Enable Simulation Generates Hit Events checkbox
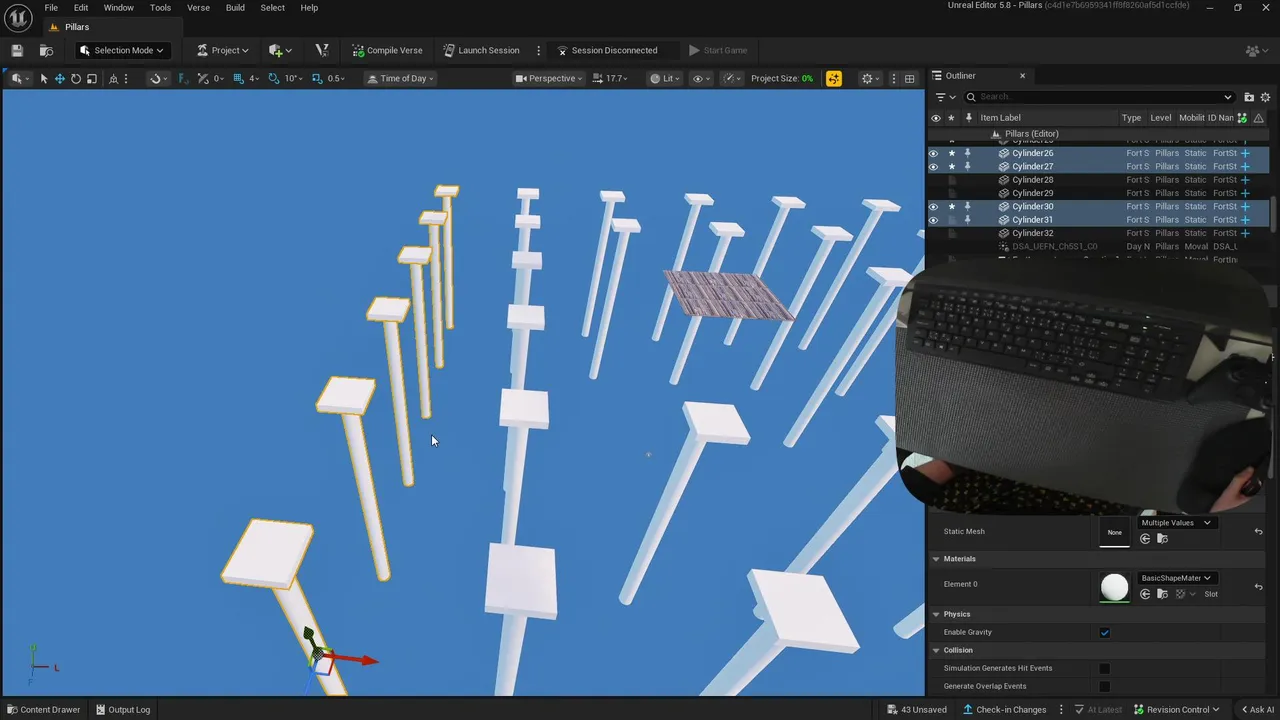The width and height of the screenshot is (1280, 720). pyautogui.click(x=1104, y=668)
